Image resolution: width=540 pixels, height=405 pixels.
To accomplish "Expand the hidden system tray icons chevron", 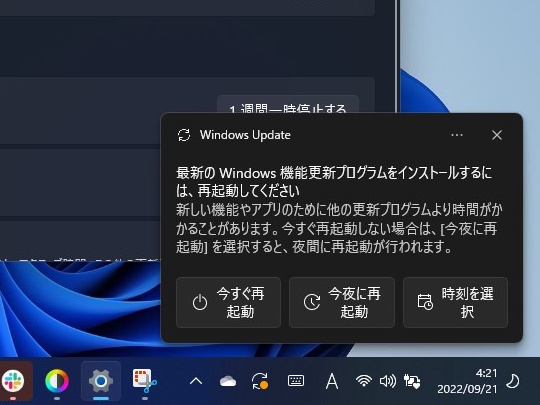I will (196, 381).
